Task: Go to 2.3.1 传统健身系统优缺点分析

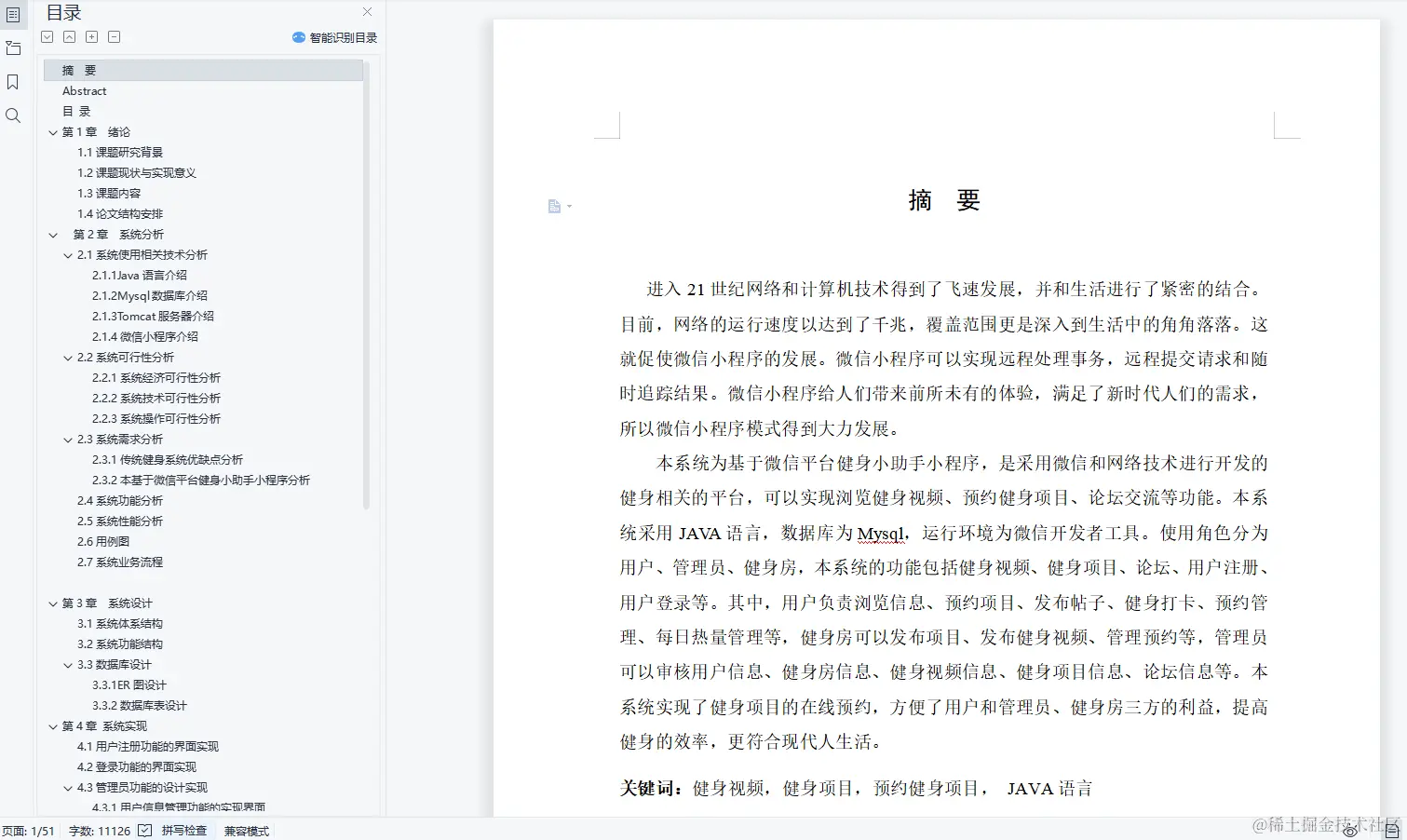Action: [x=168, y=460]
